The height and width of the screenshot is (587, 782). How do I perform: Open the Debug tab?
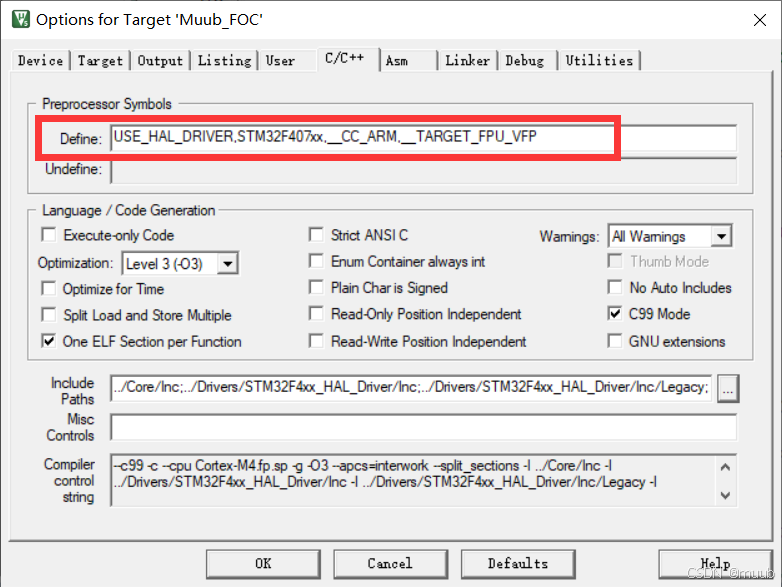tap(525, 61)
